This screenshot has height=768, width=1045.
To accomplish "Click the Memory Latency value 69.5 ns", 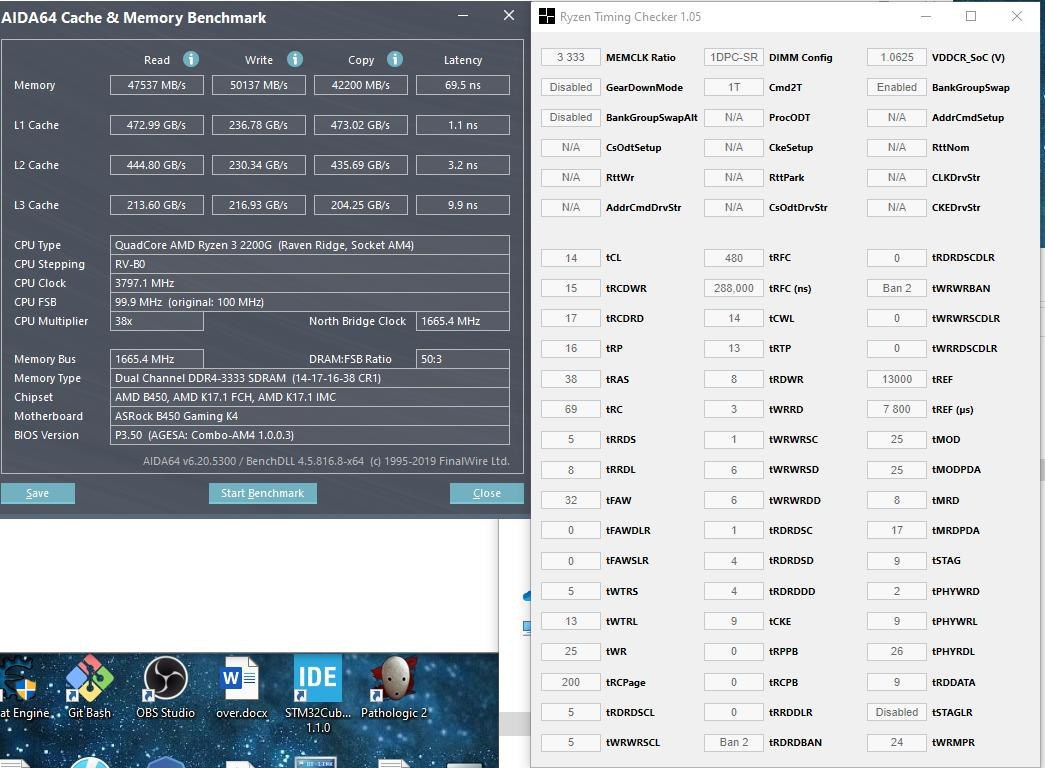I will pyautogui.click(x=463, y=85).
